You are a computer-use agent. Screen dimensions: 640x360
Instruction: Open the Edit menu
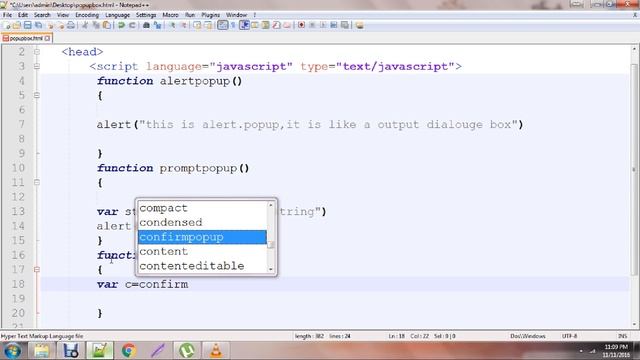pyautogui.click(x=23, y=15)
